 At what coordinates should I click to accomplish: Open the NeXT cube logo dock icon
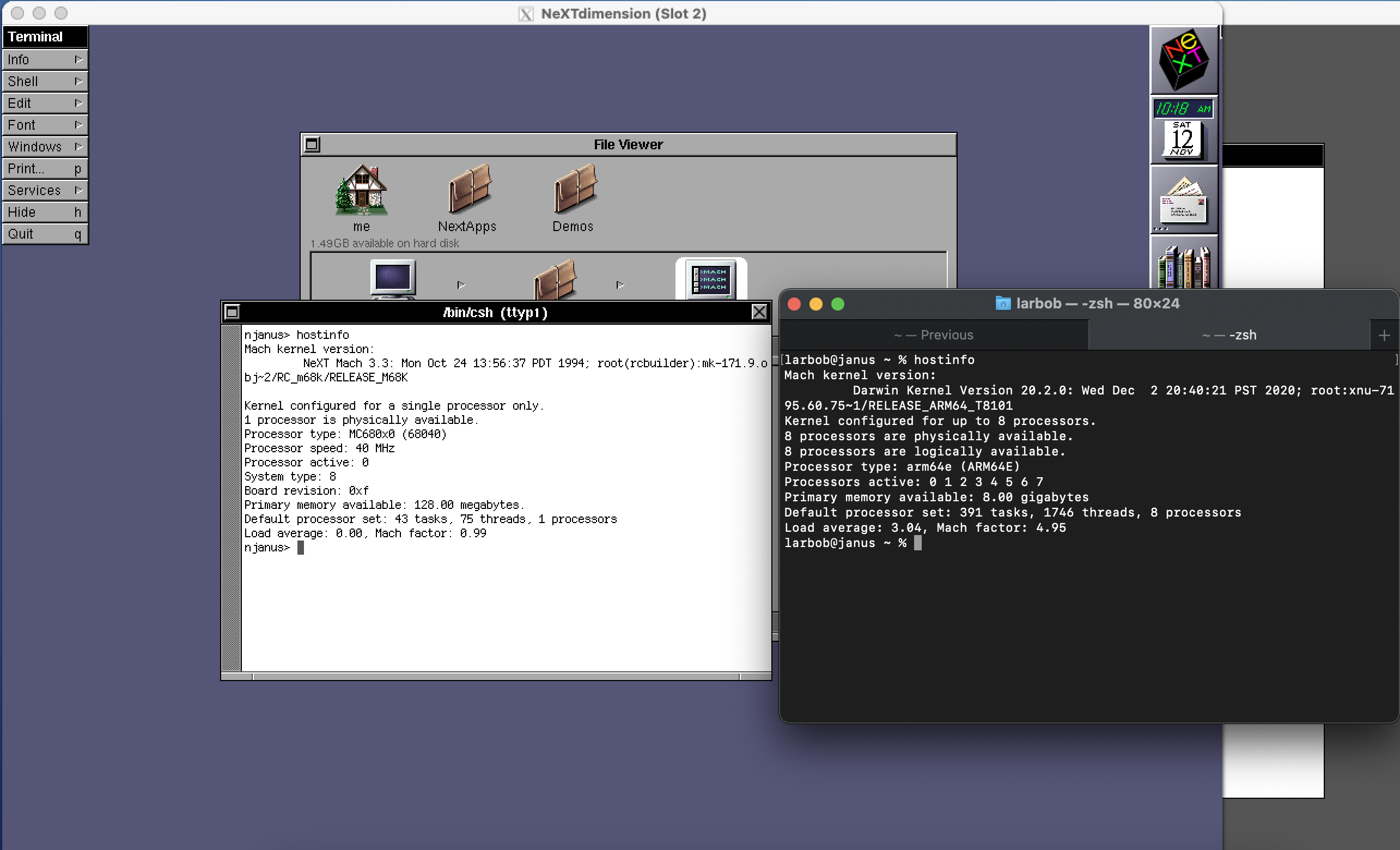1184,59
